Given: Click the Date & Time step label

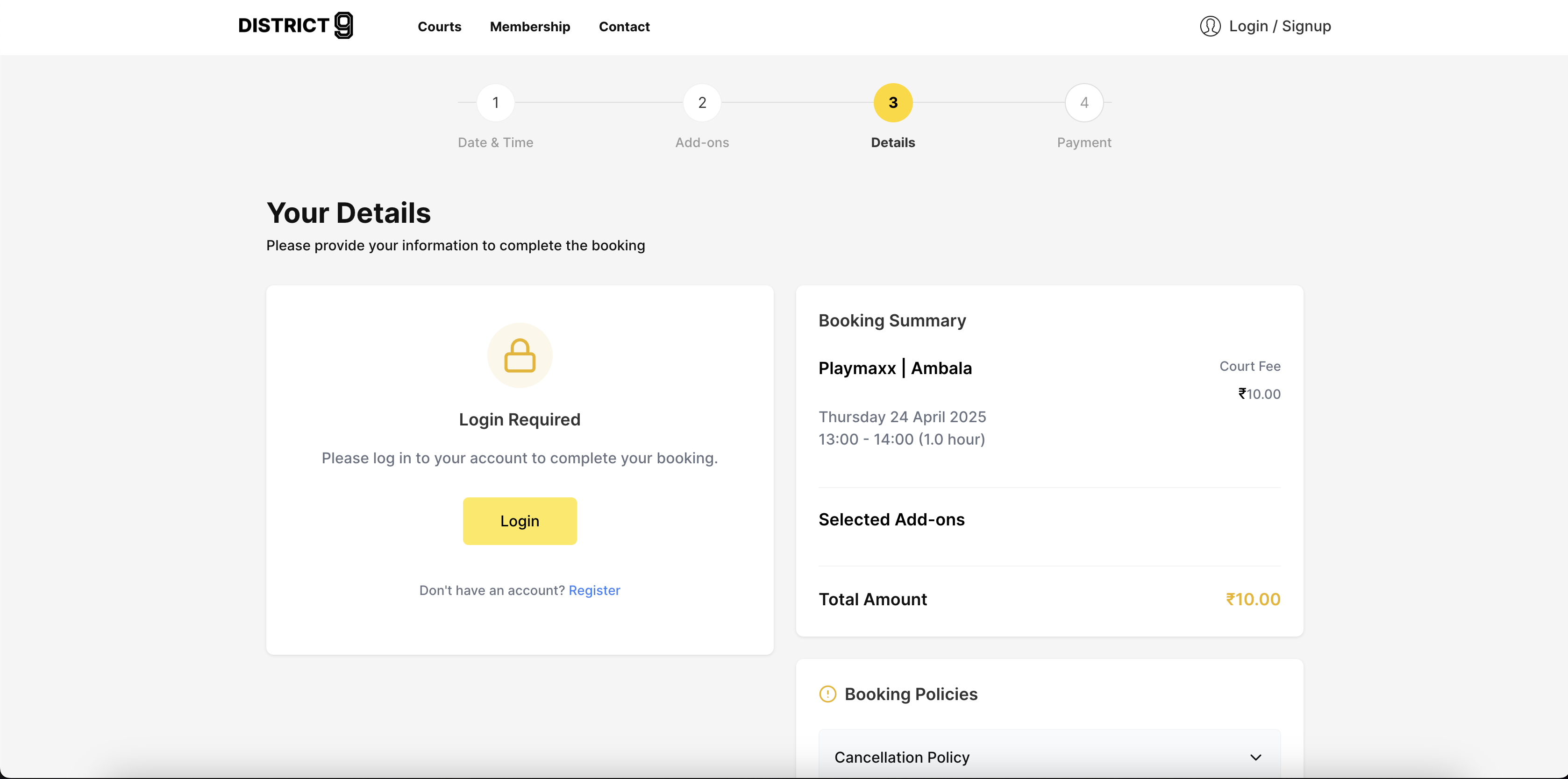Looking at the screenshot, I should click(495, 142).
